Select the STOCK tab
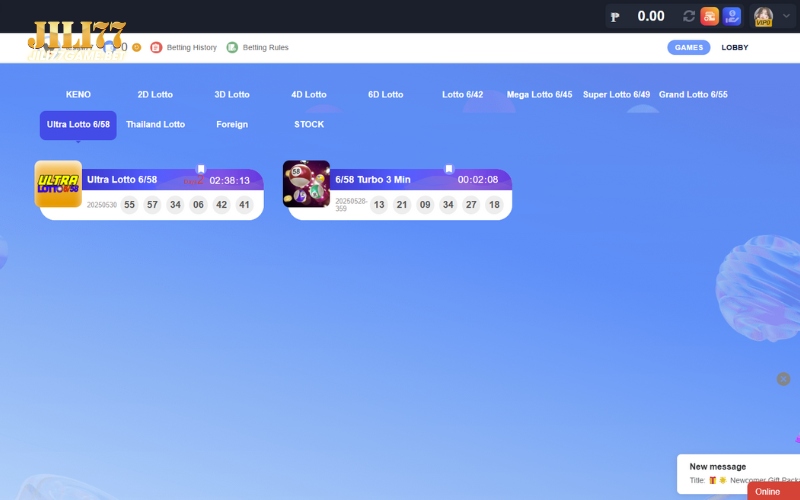Viewport: 800px width, 500px height. [309, 124]
